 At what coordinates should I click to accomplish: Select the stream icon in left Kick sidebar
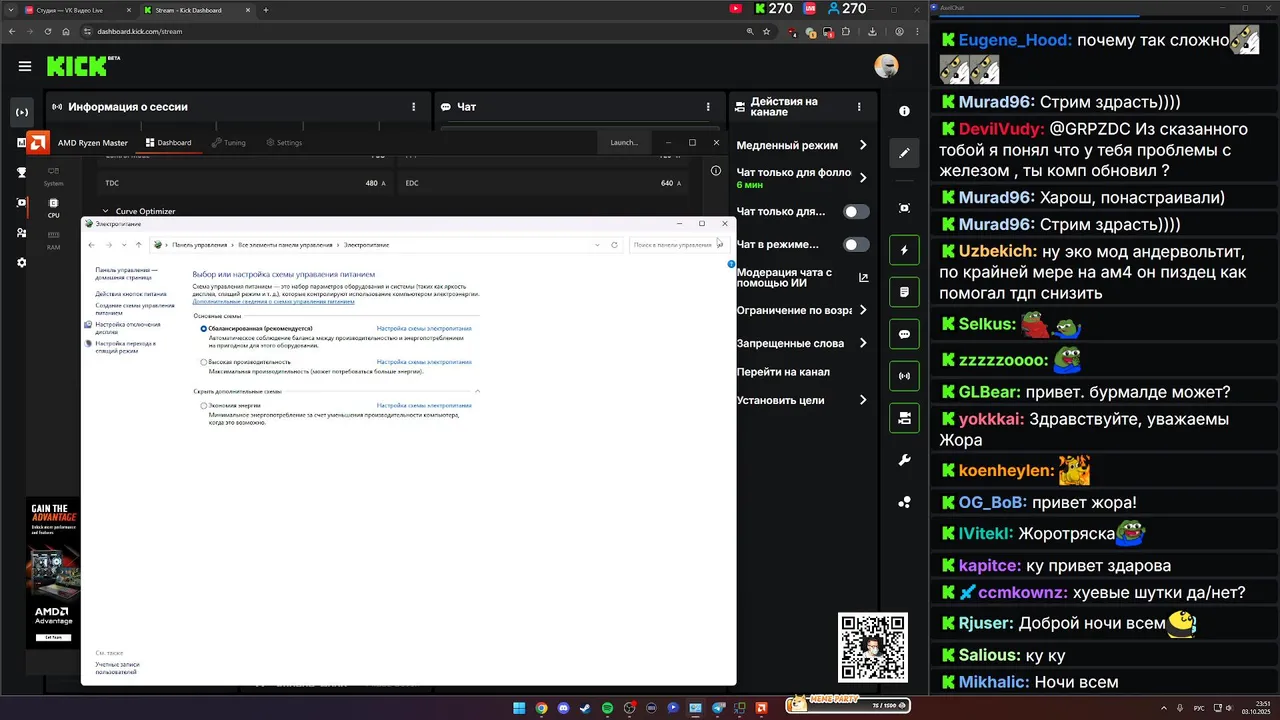click(21, 112)
